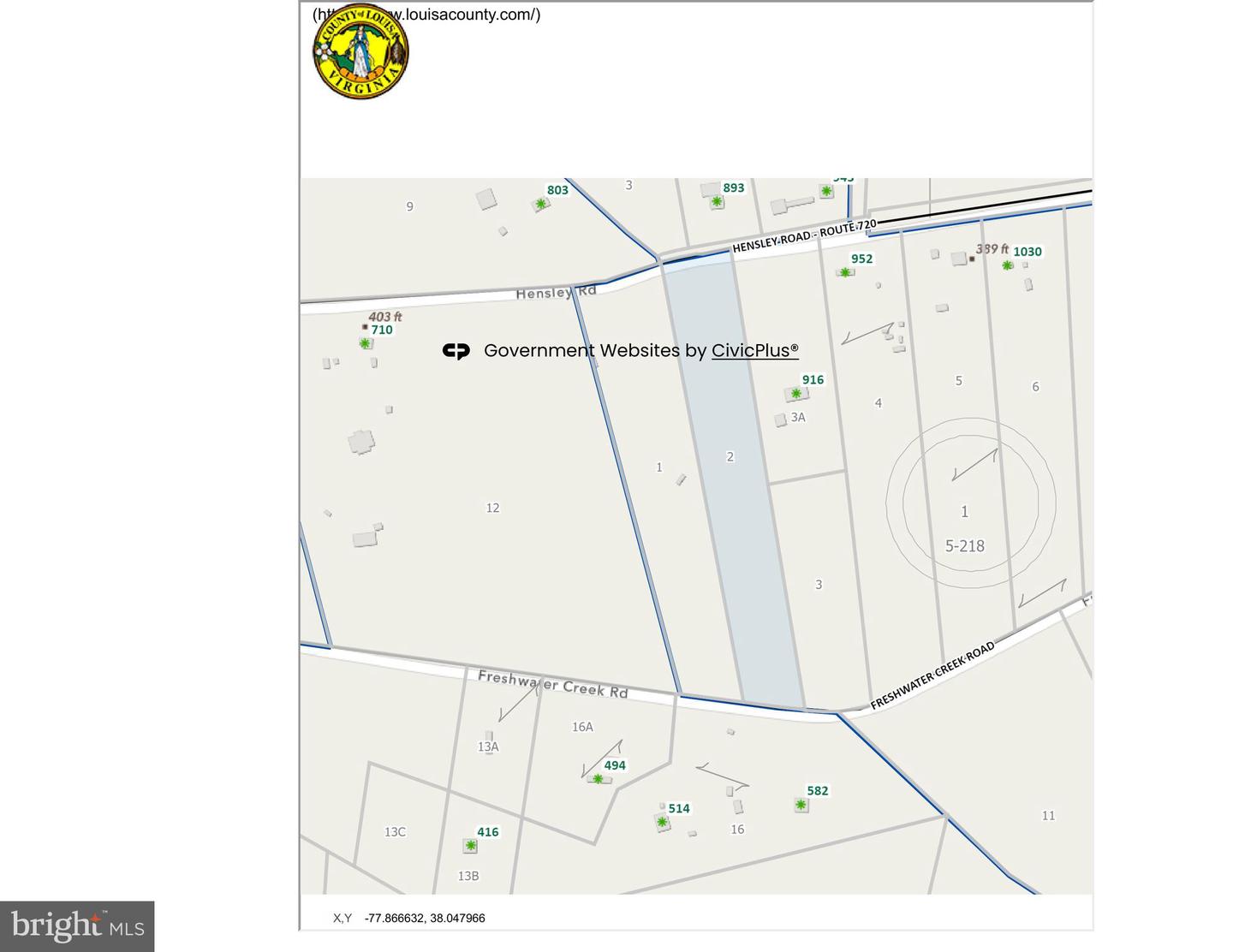Image resolution: width=1233 pixels, height=952 pixels.
Task: Select parcel 3A label on map
Action: [x=798, y=417]
